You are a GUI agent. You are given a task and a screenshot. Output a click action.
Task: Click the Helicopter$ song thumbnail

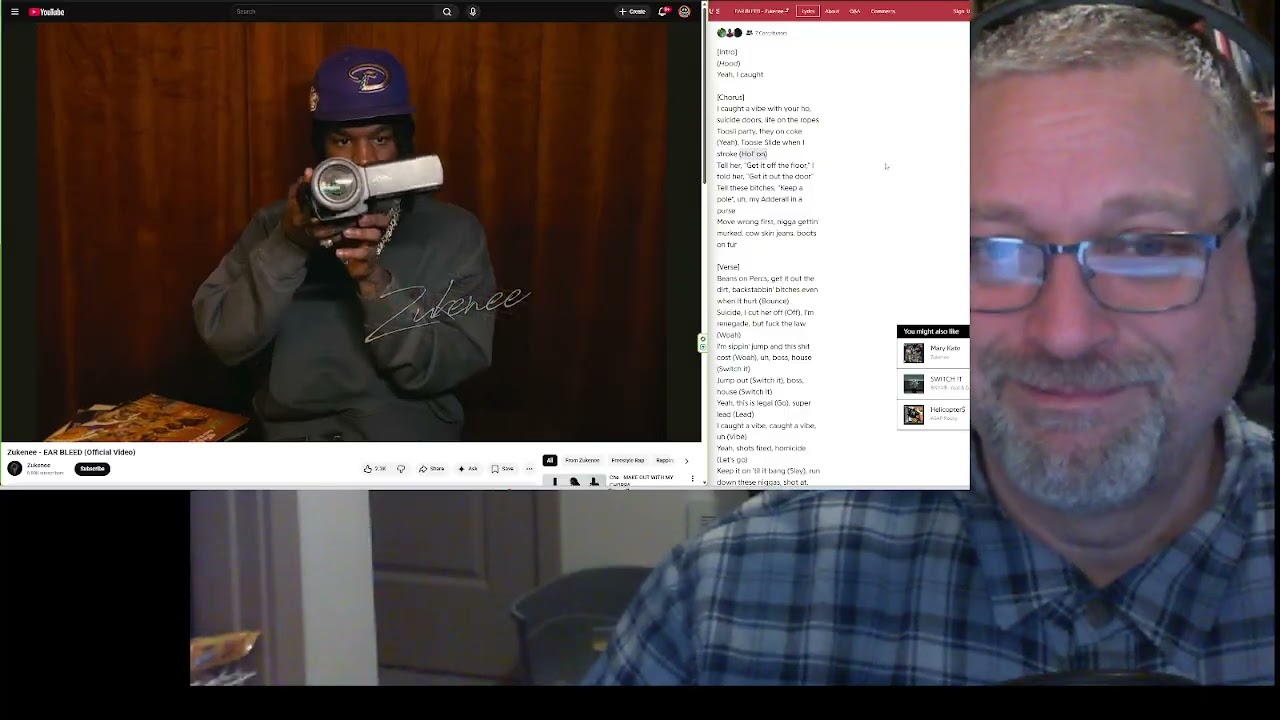pyautogui.click(x=913, y=415)
